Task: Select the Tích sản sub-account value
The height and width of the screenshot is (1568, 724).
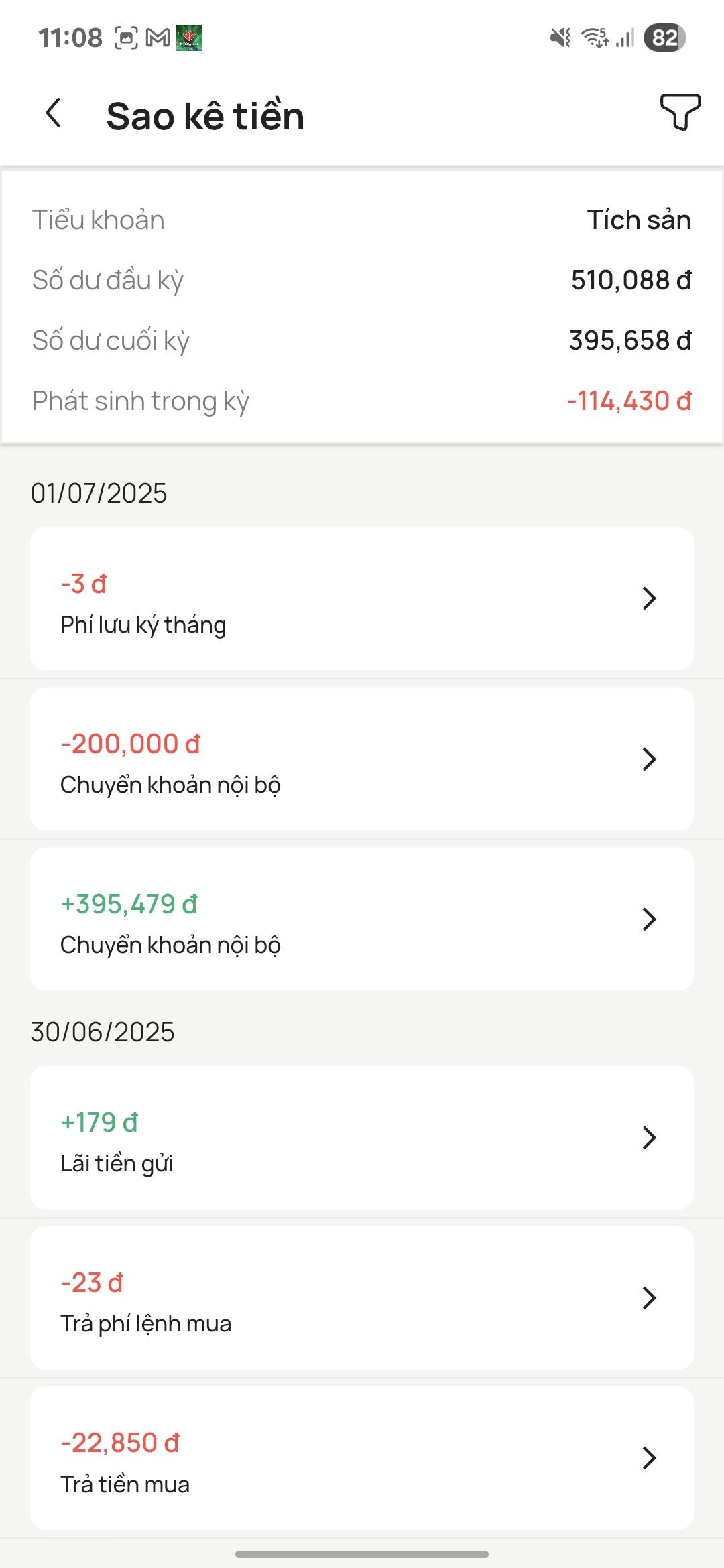Action: point(638,220)
